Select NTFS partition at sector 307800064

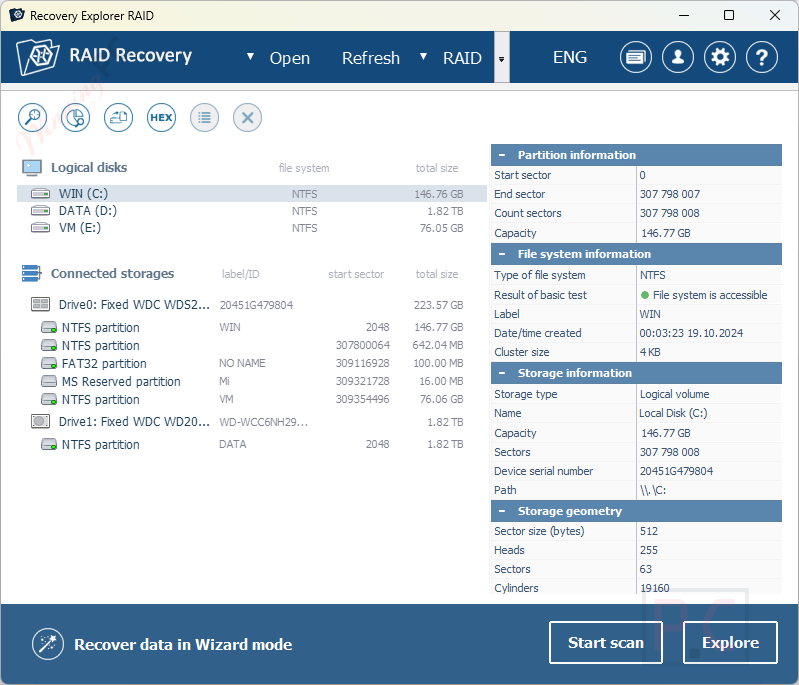tap(252, 345)
